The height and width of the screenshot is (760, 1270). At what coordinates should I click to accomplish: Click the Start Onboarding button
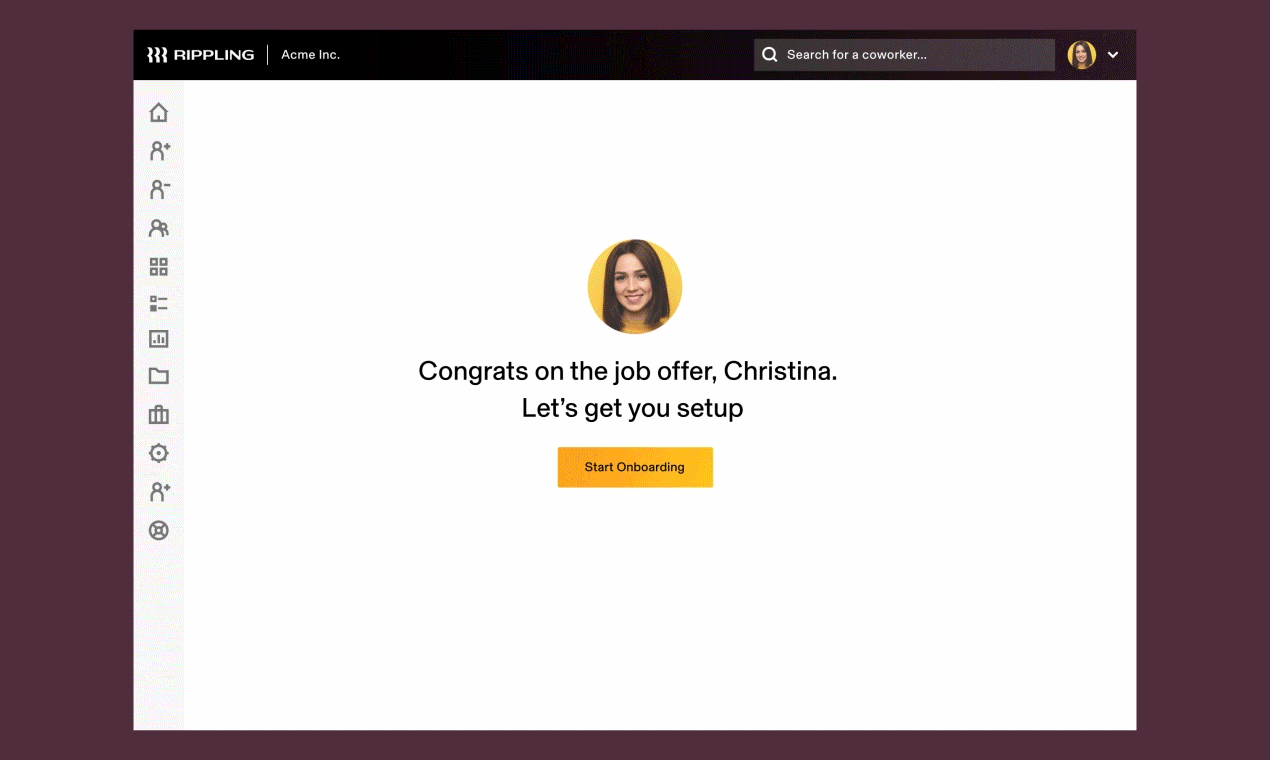(x=635, y=467)
